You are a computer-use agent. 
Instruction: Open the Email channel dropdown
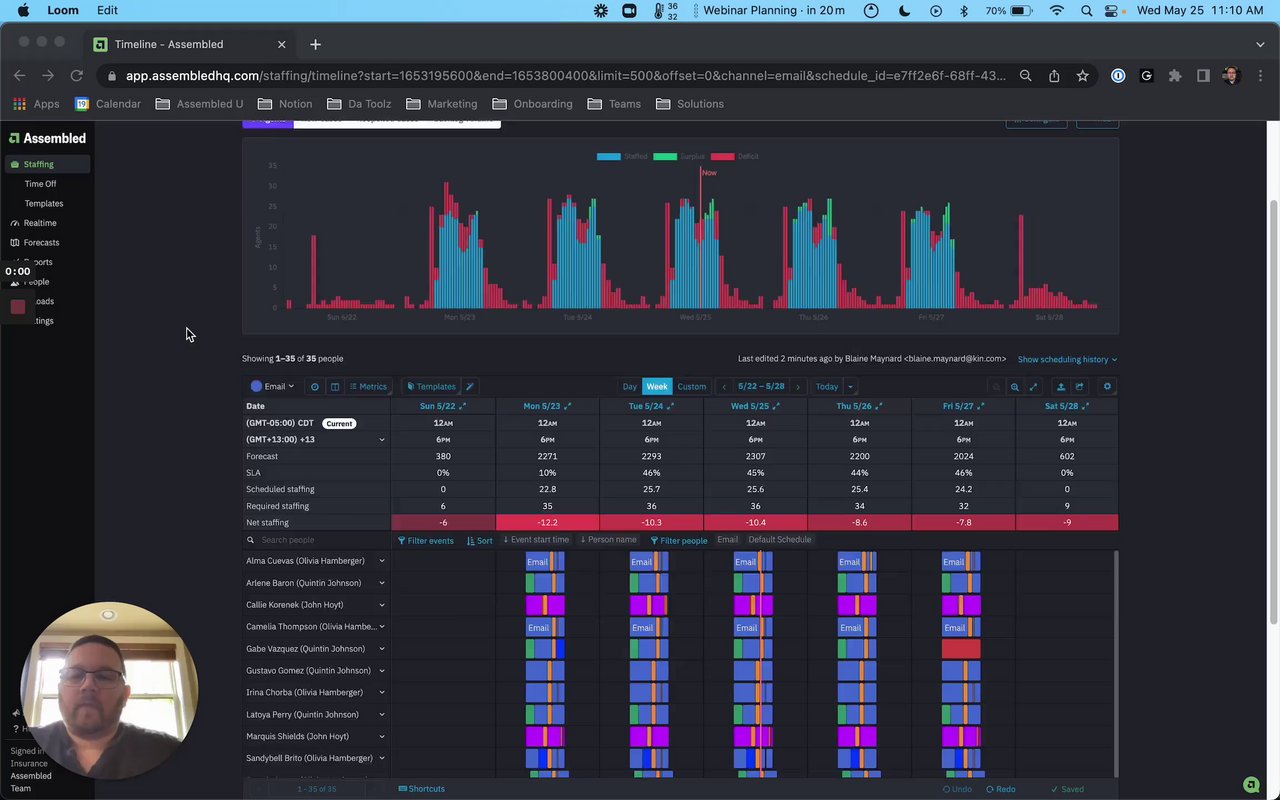tap(273, 387)
